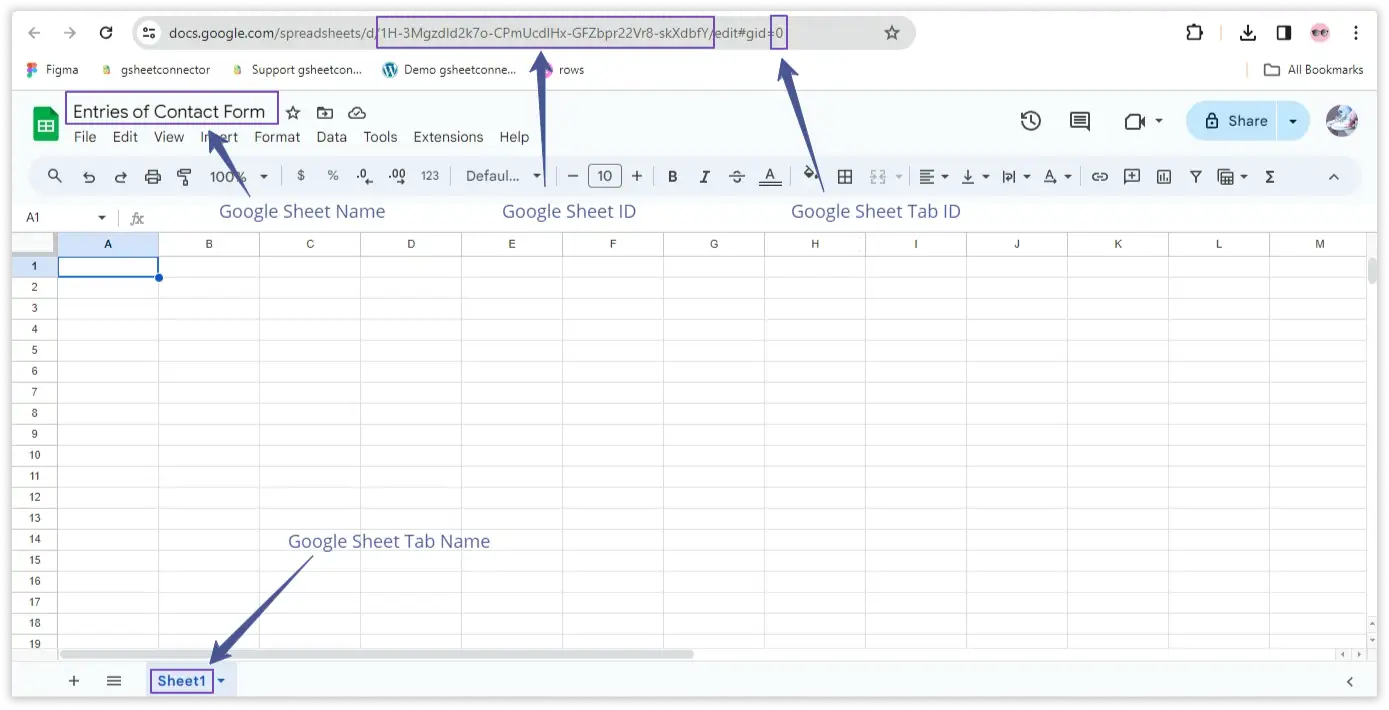1389x710 pixels.
Task: Open the Data menu
Action: (x=332, y=137)
